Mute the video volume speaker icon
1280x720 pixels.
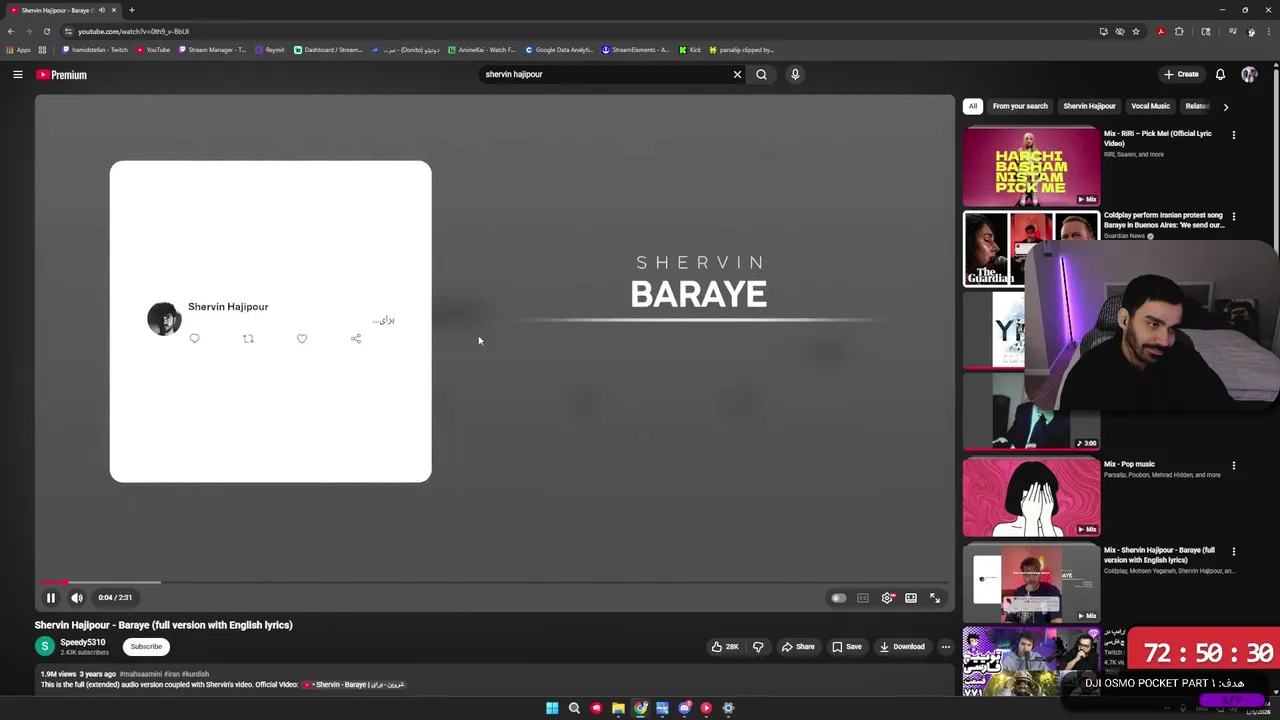[x=77, y=598]
